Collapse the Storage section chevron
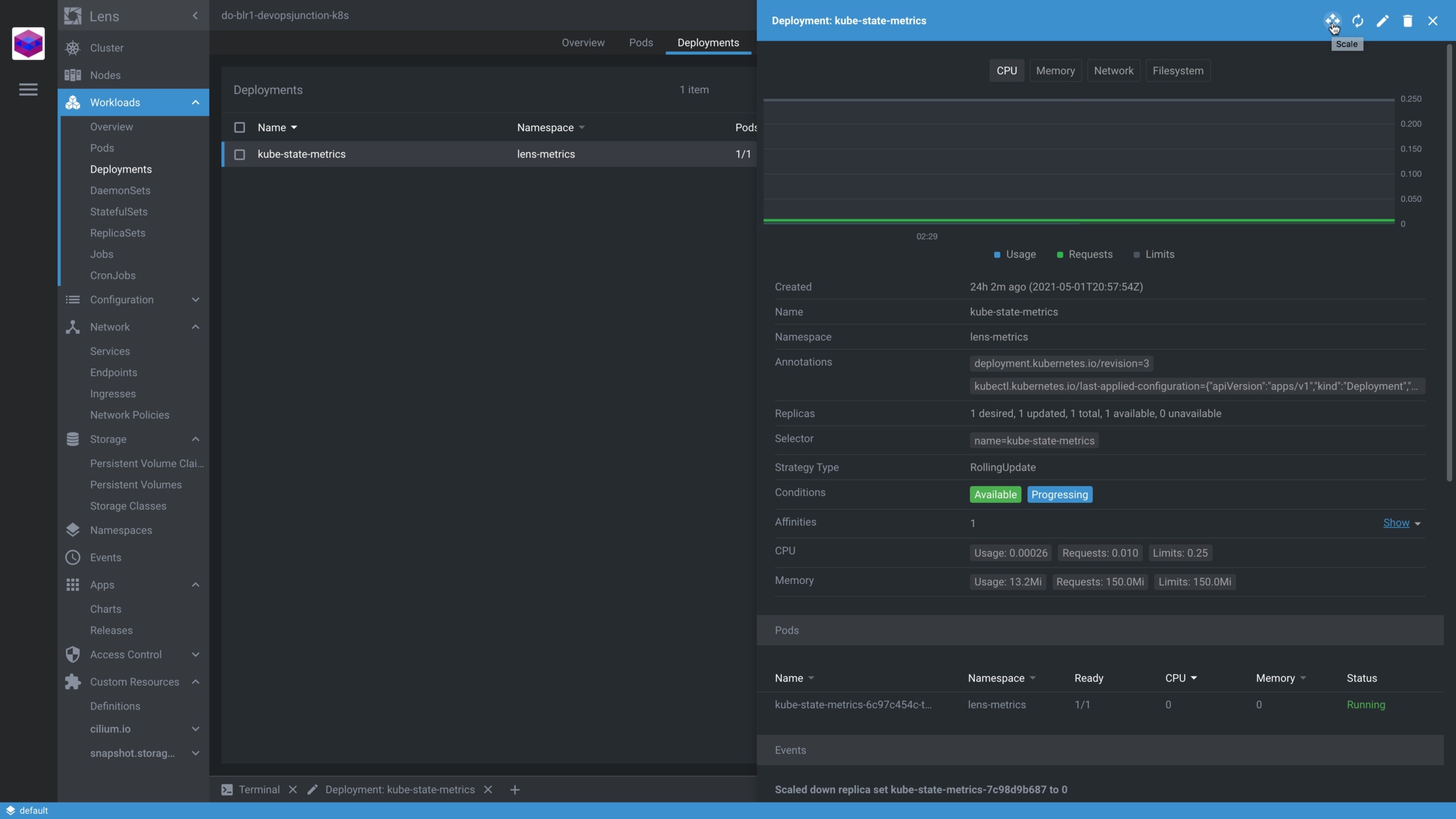The image size is (1456, 819). click(196, 439)
